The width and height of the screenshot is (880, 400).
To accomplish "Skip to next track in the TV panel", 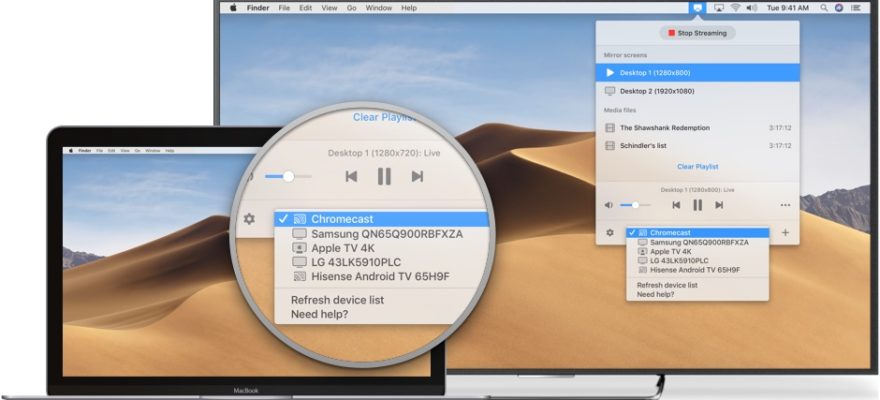I will click(719, 205).
